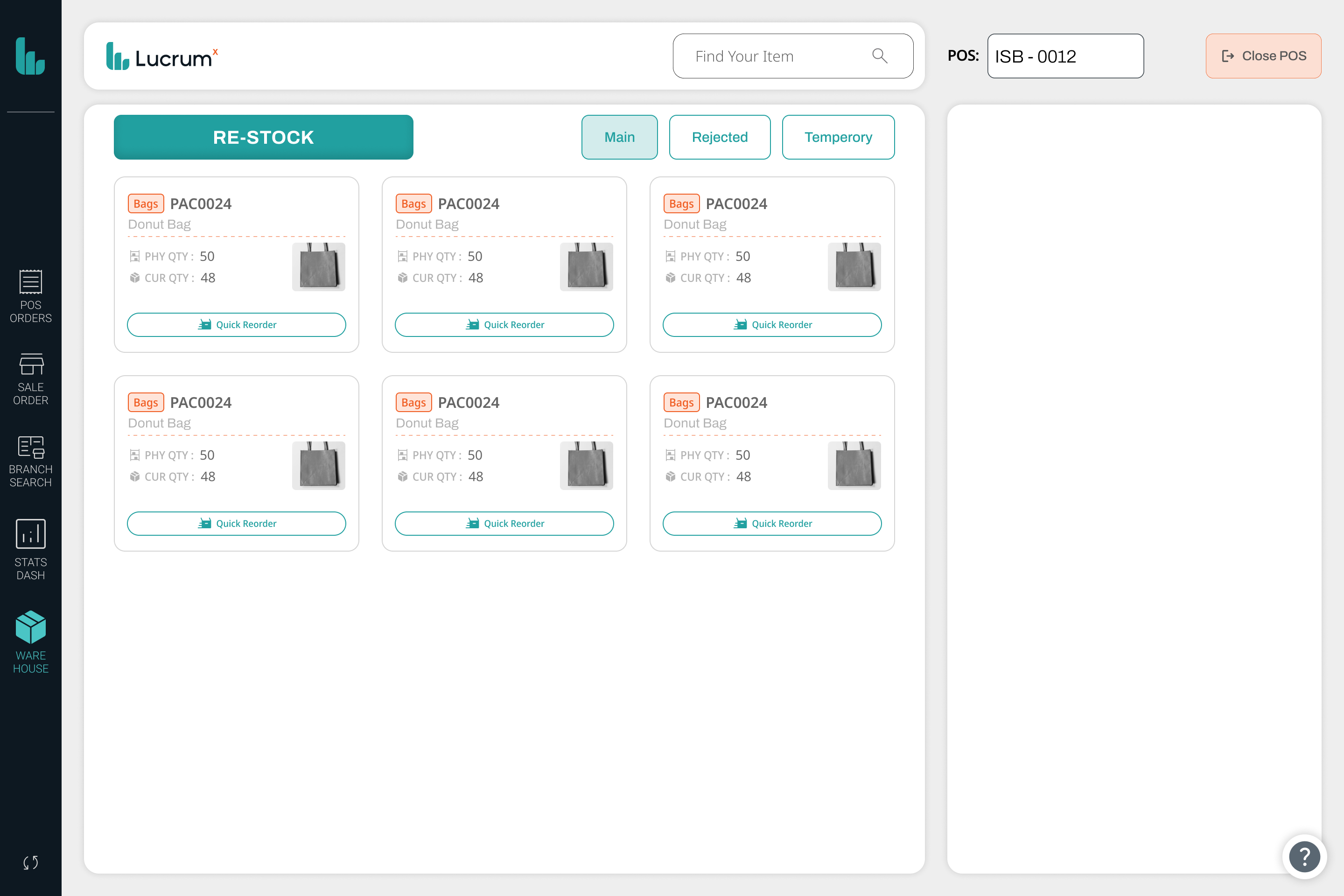Viewport: 1344px width, 896px height.
Task: Click the Lucrum sidebar logo icon
Action: tap(30, 56)
